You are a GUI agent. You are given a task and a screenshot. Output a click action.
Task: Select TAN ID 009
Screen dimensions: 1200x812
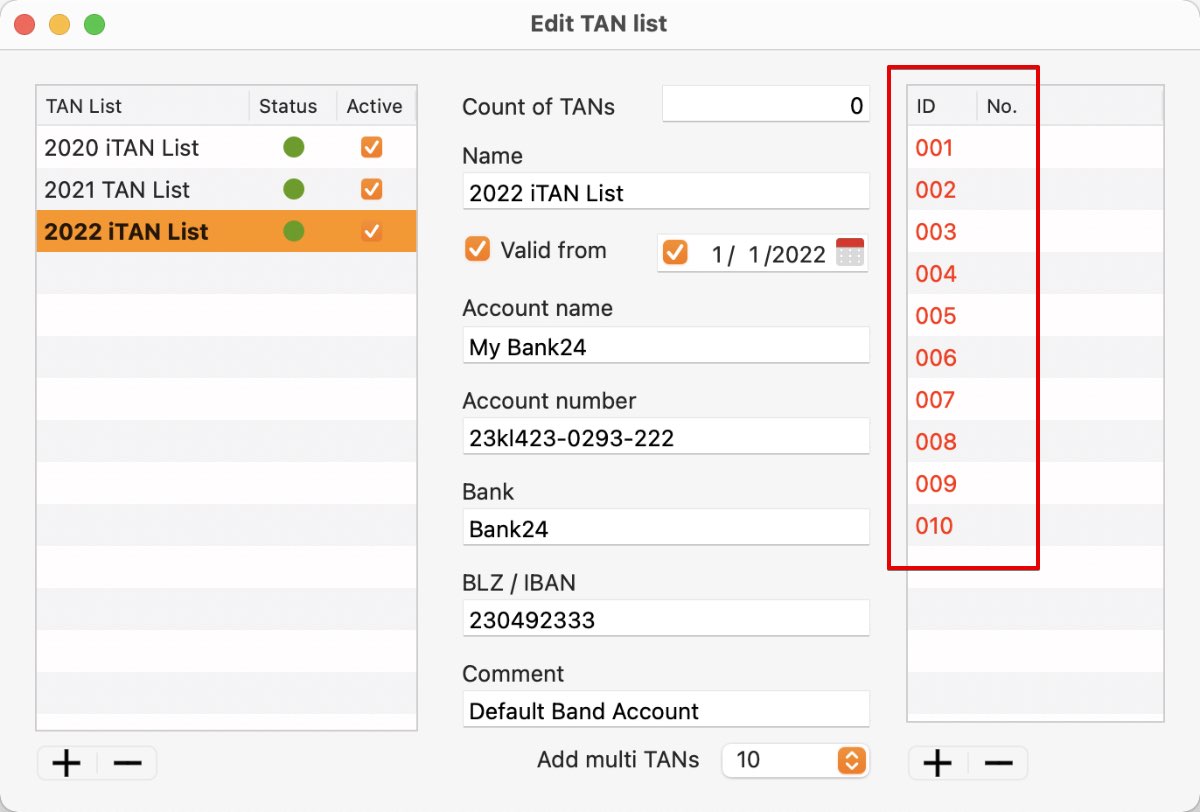(1035, 483)
